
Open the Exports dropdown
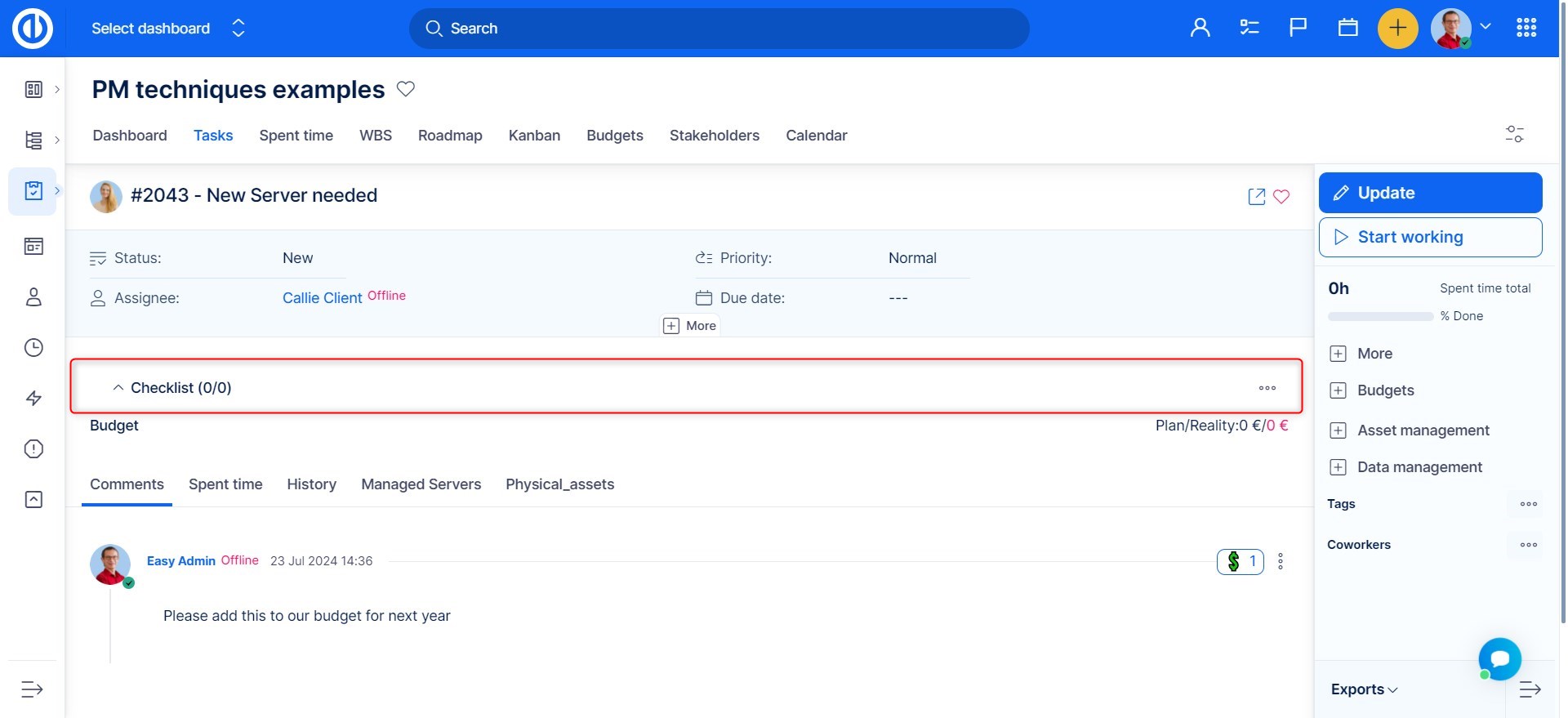click(1364, 689)
